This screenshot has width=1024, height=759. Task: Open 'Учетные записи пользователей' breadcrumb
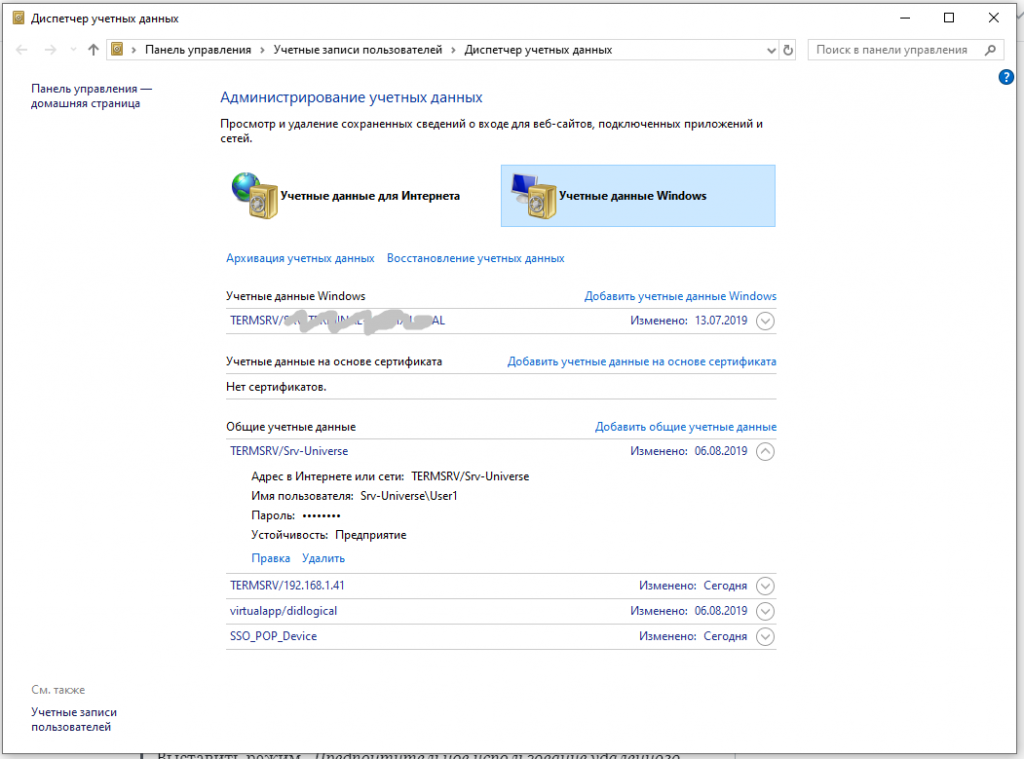click(x=358, y=49)
